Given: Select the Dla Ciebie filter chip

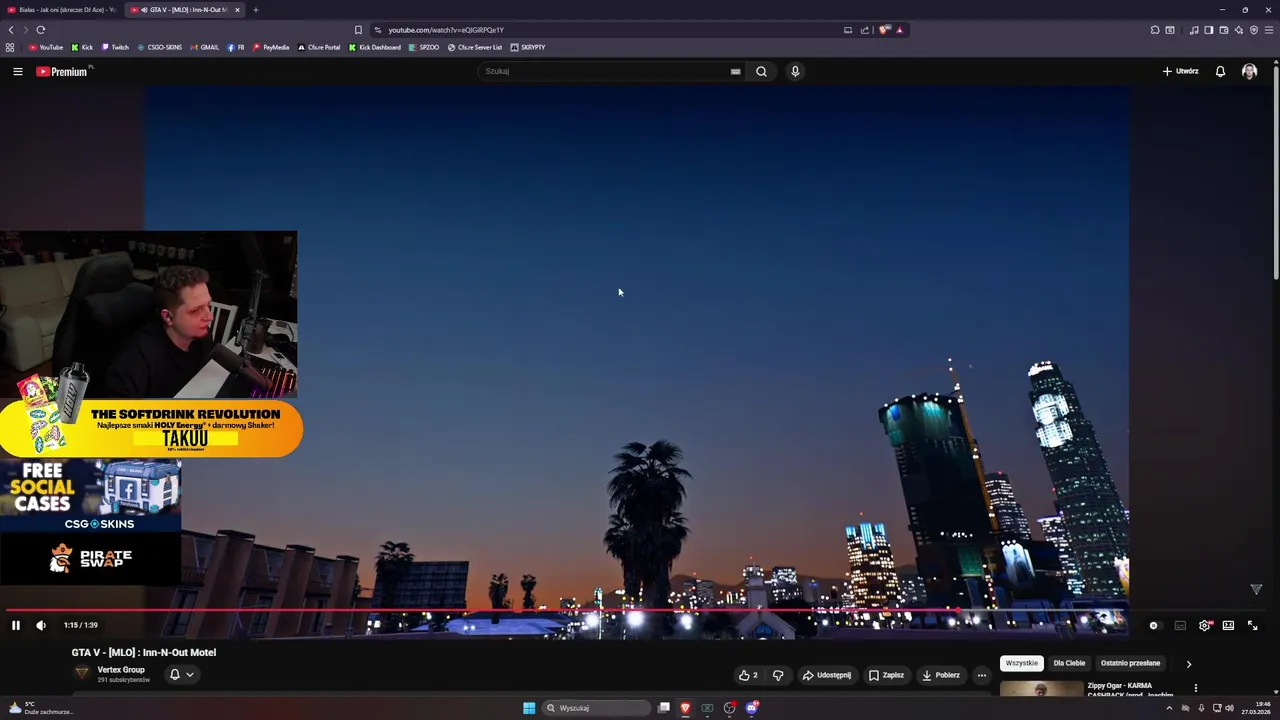Looking at the screenshot, I should pyautogui.click(x=1069, y=663).
